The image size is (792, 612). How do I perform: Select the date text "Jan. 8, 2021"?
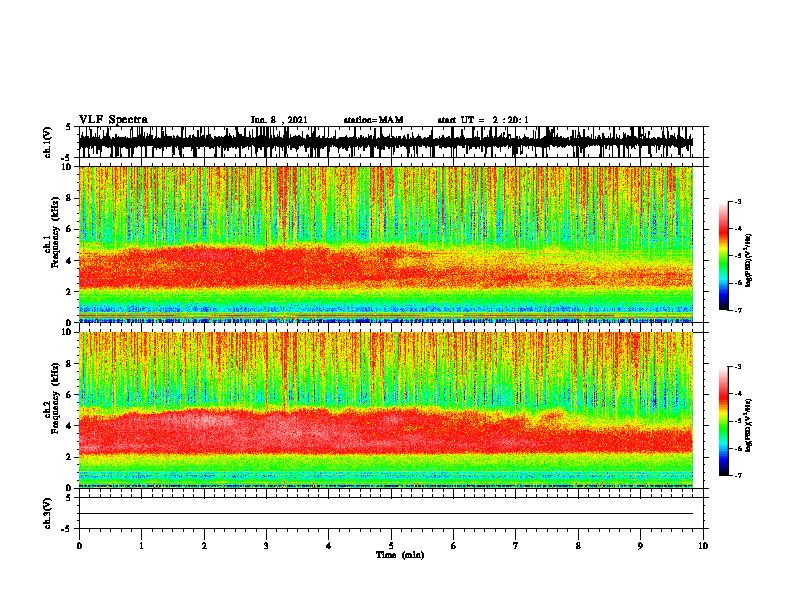279,120
